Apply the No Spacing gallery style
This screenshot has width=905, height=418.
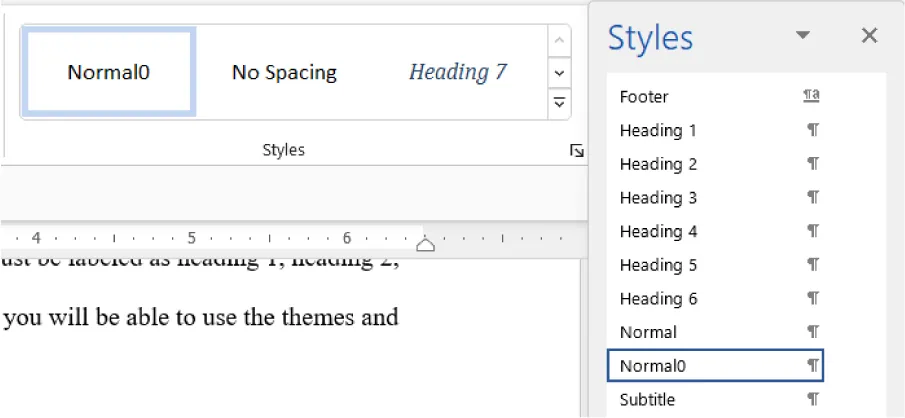(284, 72)
